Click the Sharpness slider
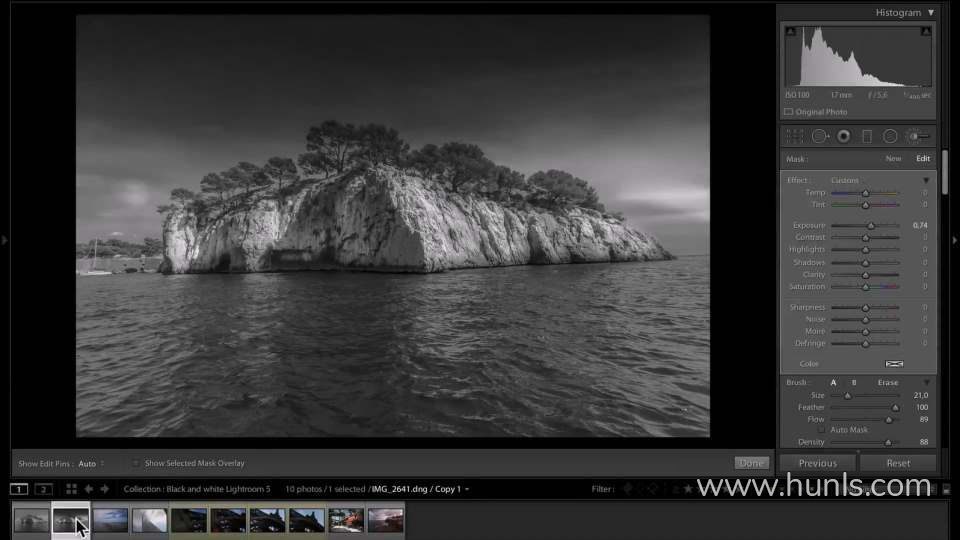 [865, 307]
